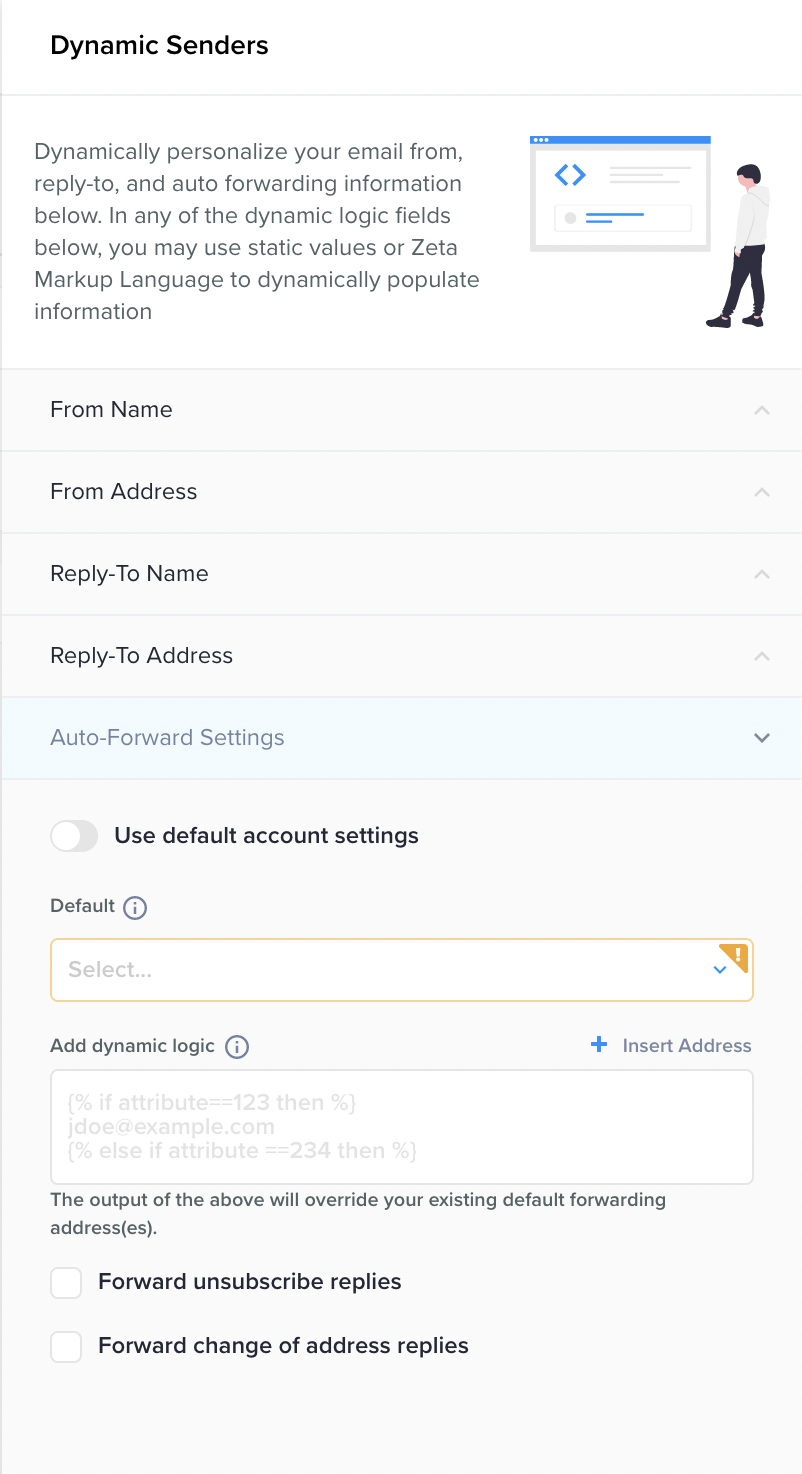Expand the From Name section chevron
This screenshot has height=1474, width=802.
762,410
